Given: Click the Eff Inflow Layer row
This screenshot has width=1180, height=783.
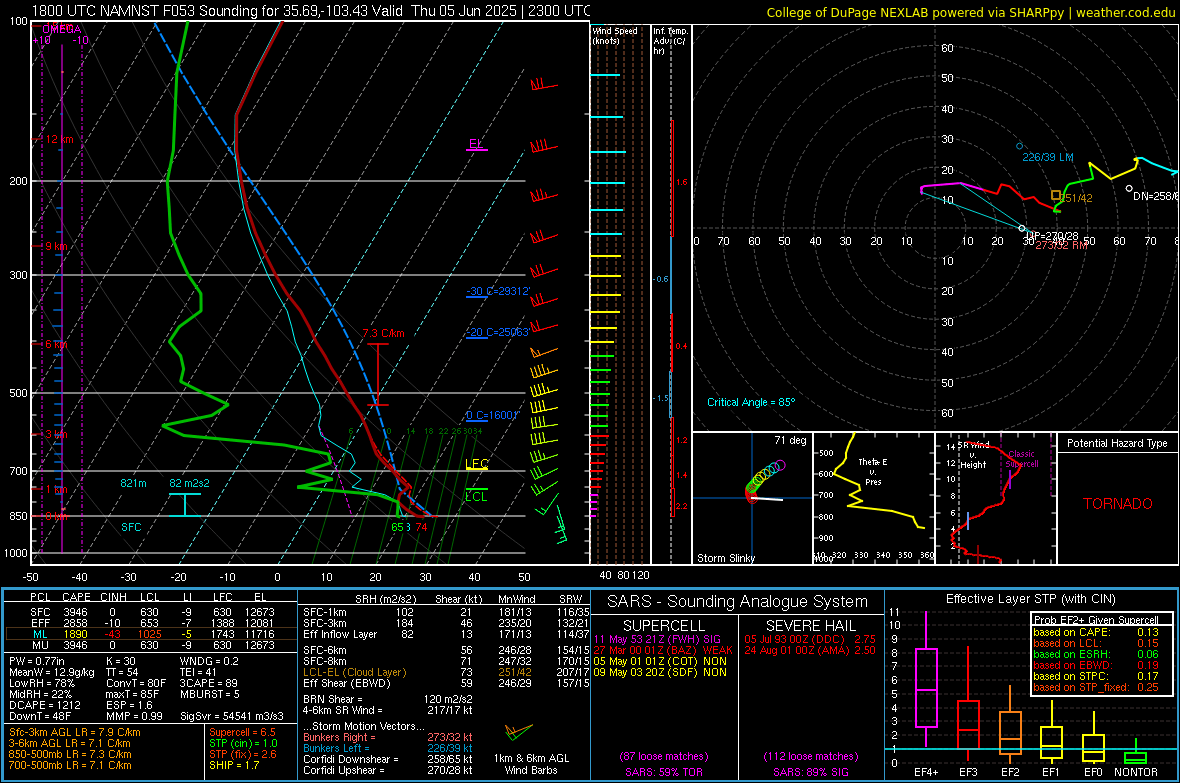Looking at the screenshot, I should click(446, 634).
